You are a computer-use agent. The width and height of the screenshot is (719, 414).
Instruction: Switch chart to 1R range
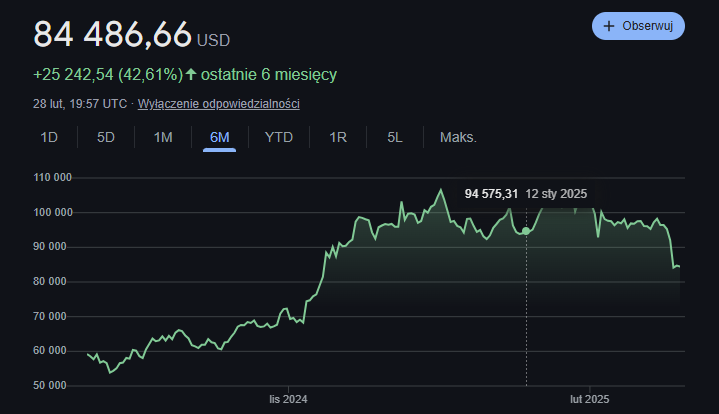(x=338, y=137)
